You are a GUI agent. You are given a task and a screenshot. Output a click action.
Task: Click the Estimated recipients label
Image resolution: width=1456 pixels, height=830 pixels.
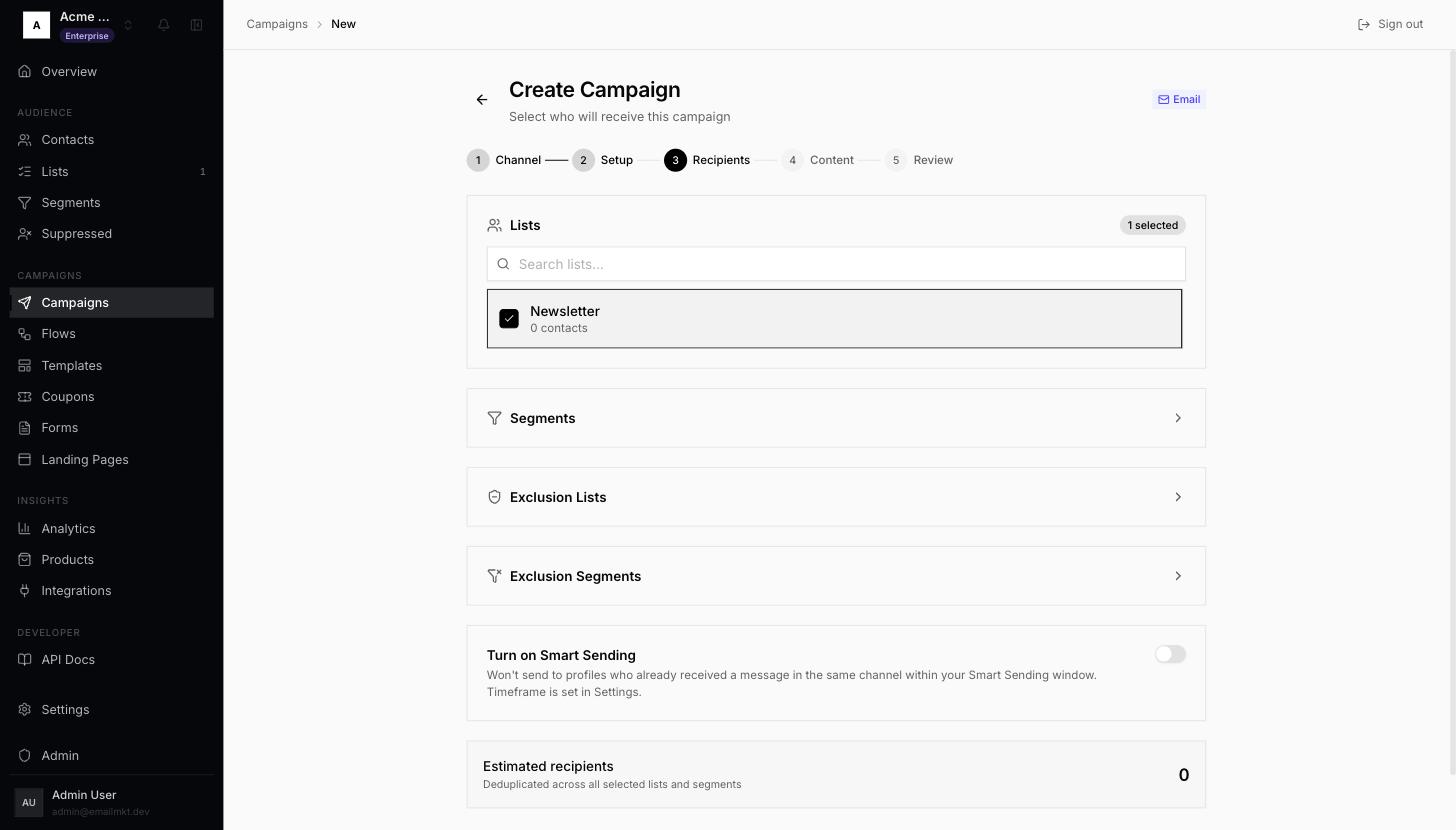[x=548, y=766]
